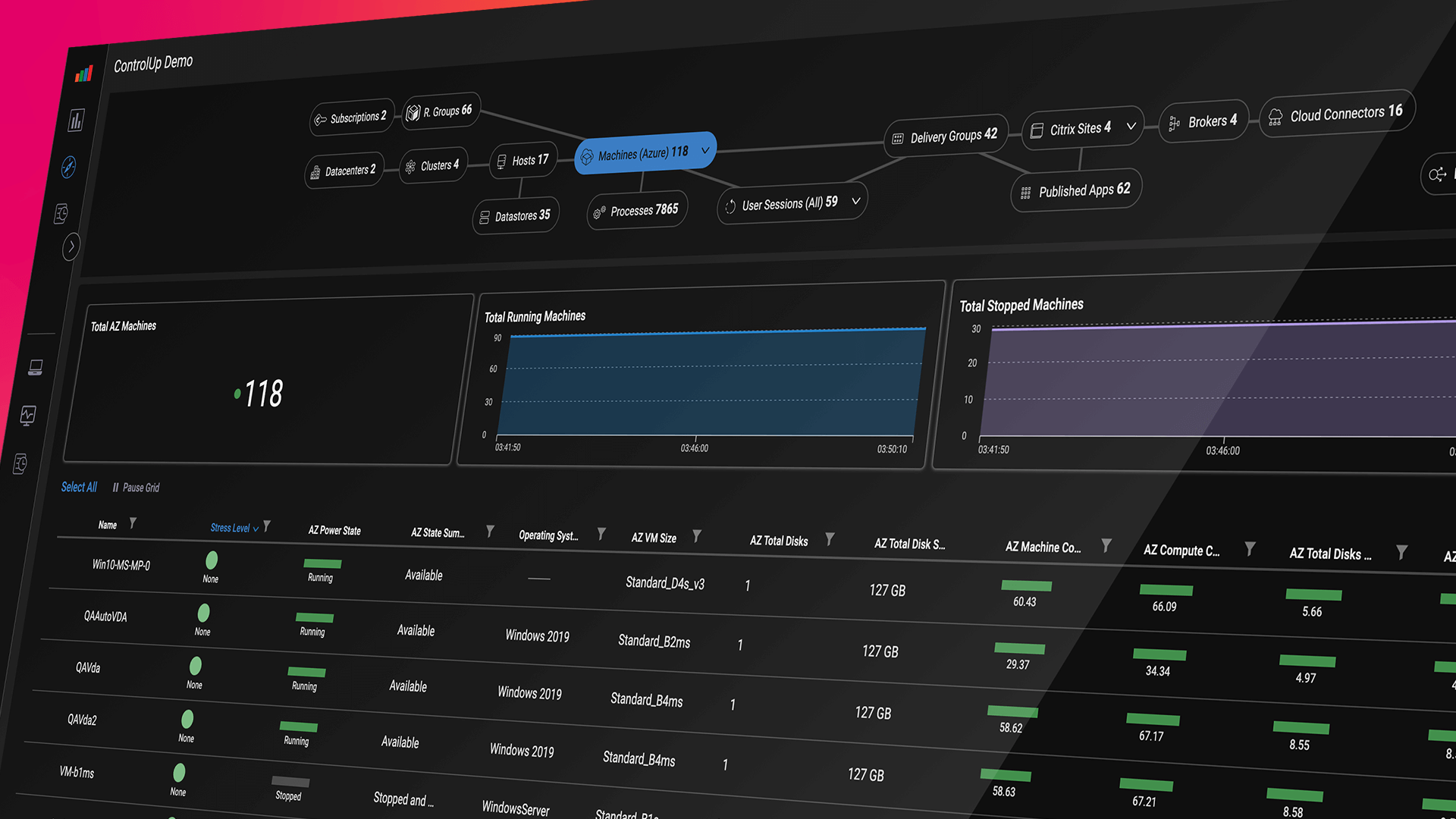
Task: Select the R. Groups 66 node
Action: coord(441,111)
